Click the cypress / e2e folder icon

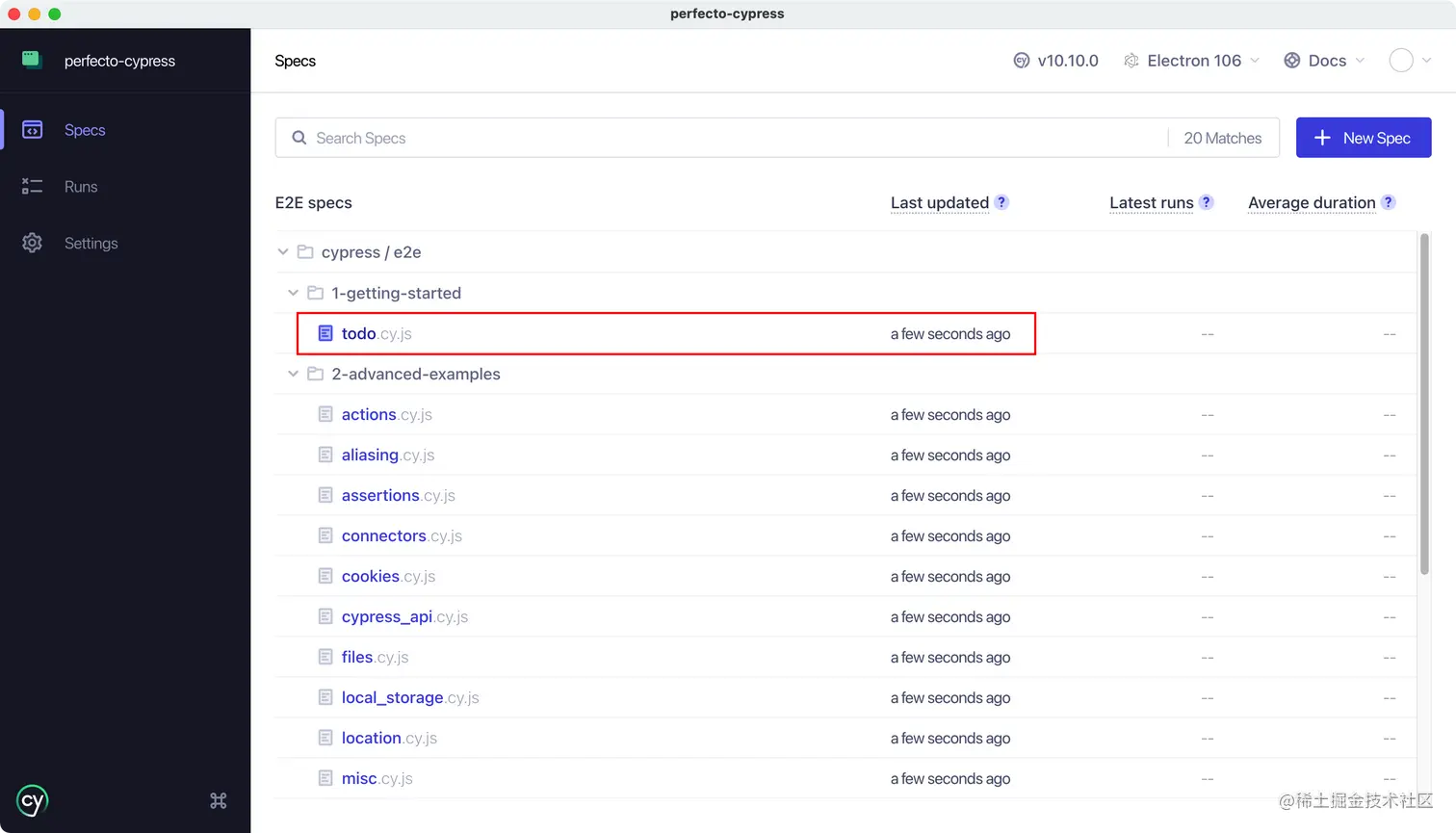point(305,251)
